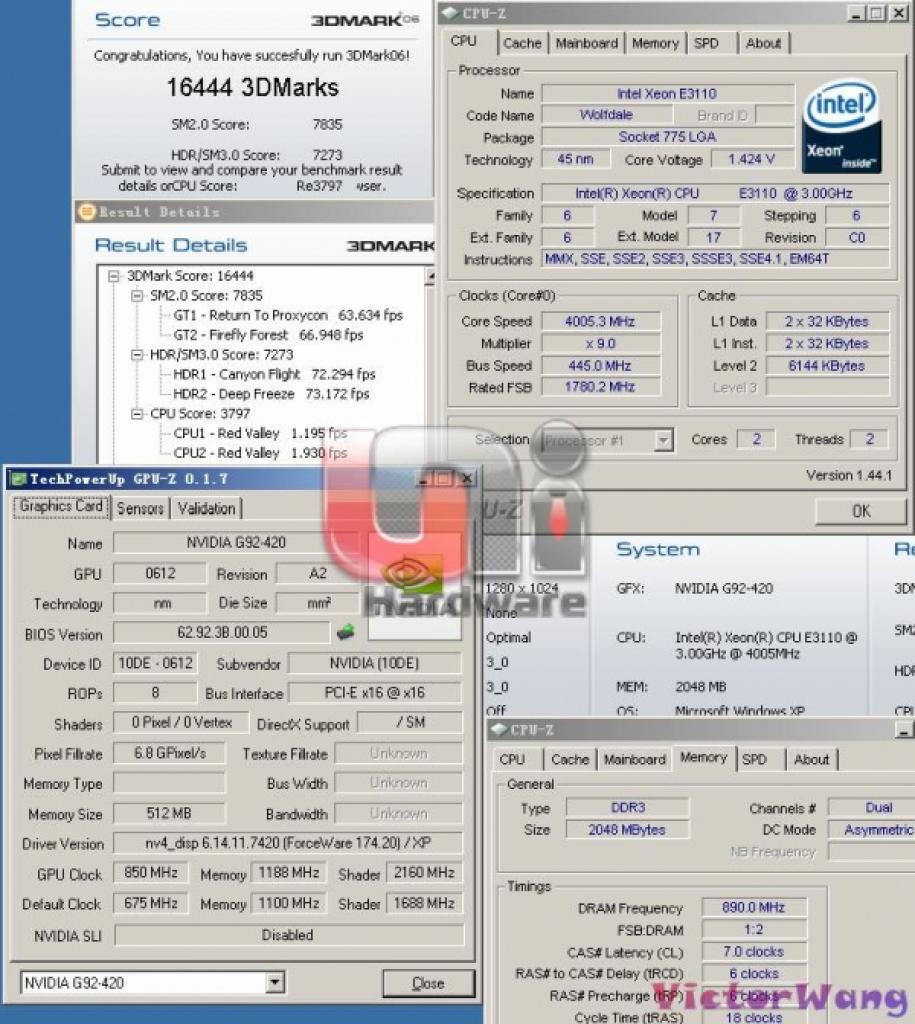Viewport: 915px width, 1024px height.
Task: Click the GPU Name field NVIDIA G92-420
Action: pyautogui.click(x=236, y=543)
